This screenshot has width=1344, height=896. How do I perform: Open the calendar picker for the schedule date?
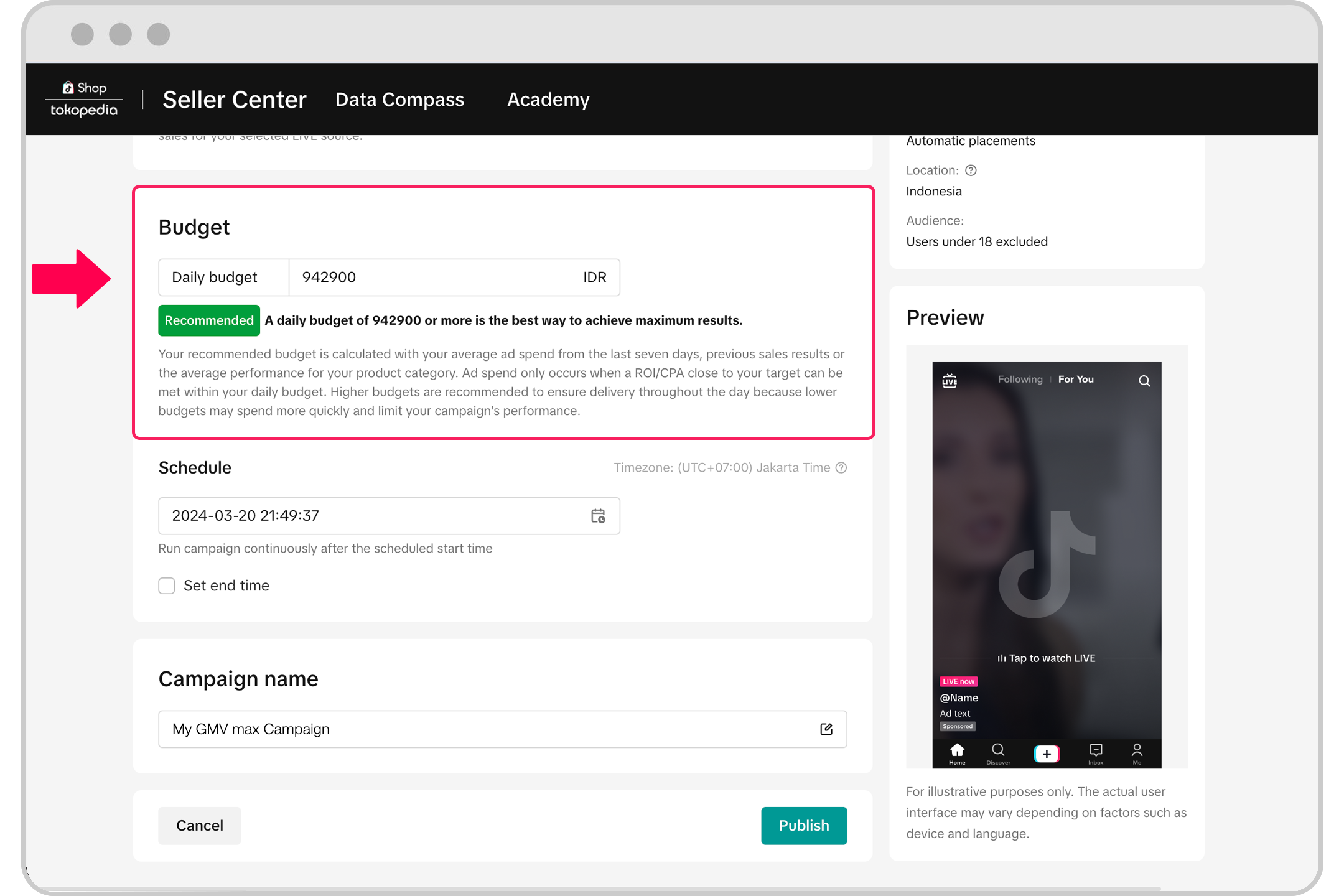[x=597, y=516]
